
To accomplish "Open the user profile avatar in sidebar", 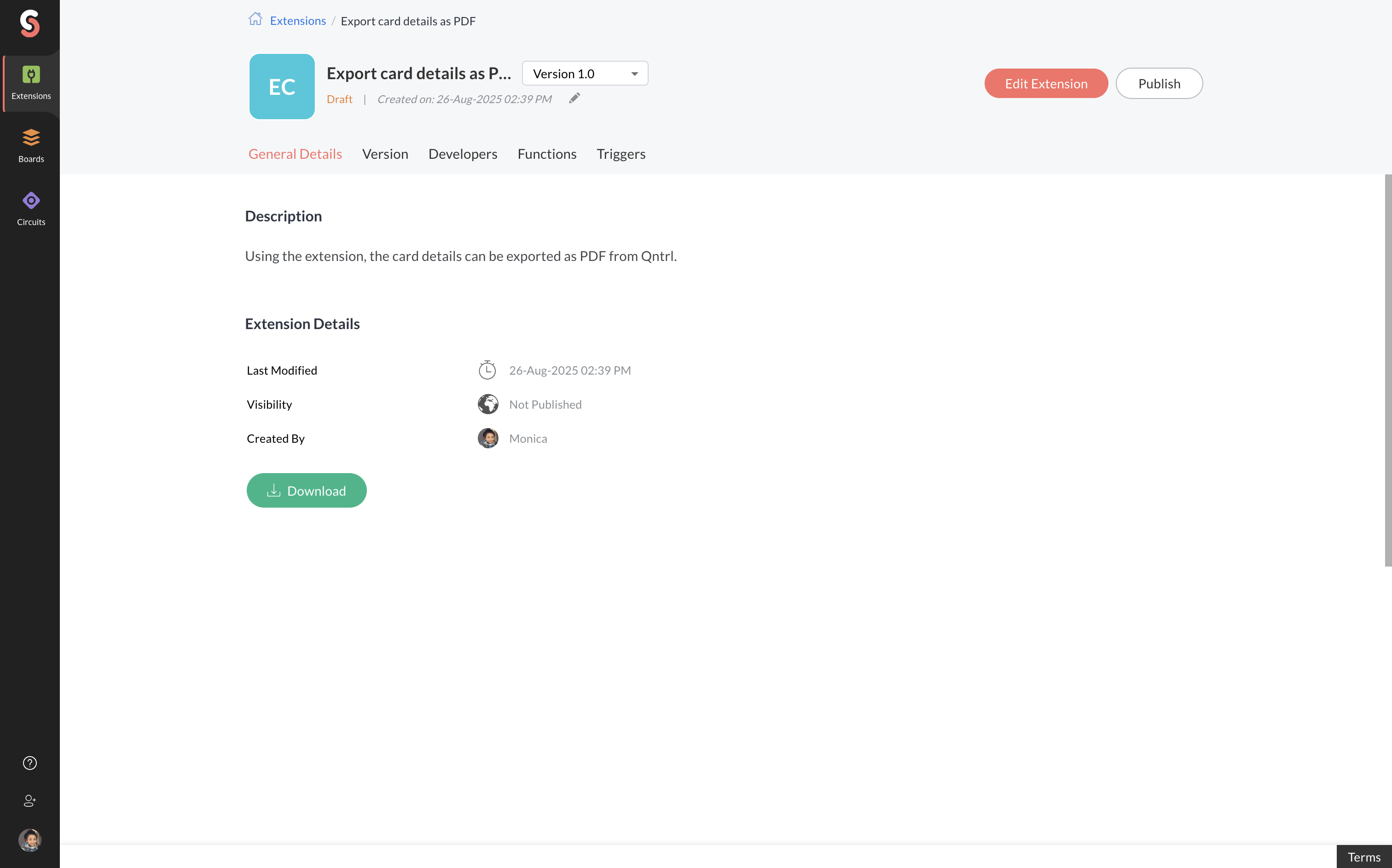I will (x=30, y=840).
